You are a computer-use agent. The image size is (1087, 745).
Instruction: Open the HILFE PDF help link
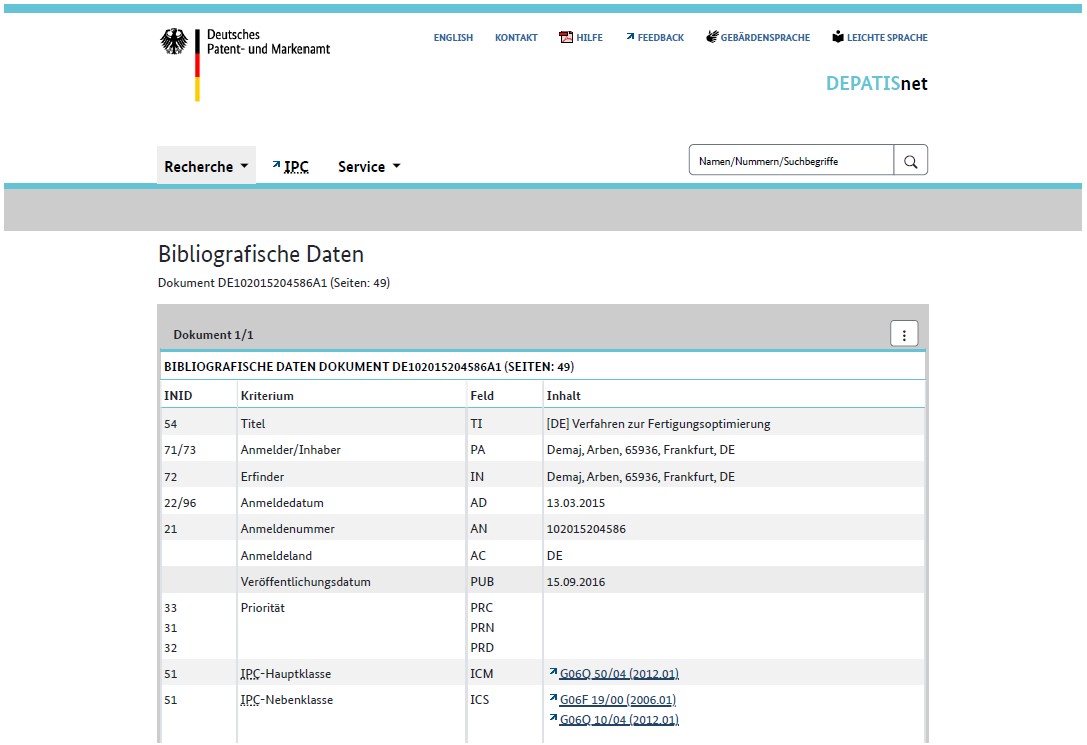click(x=581, y=38)
